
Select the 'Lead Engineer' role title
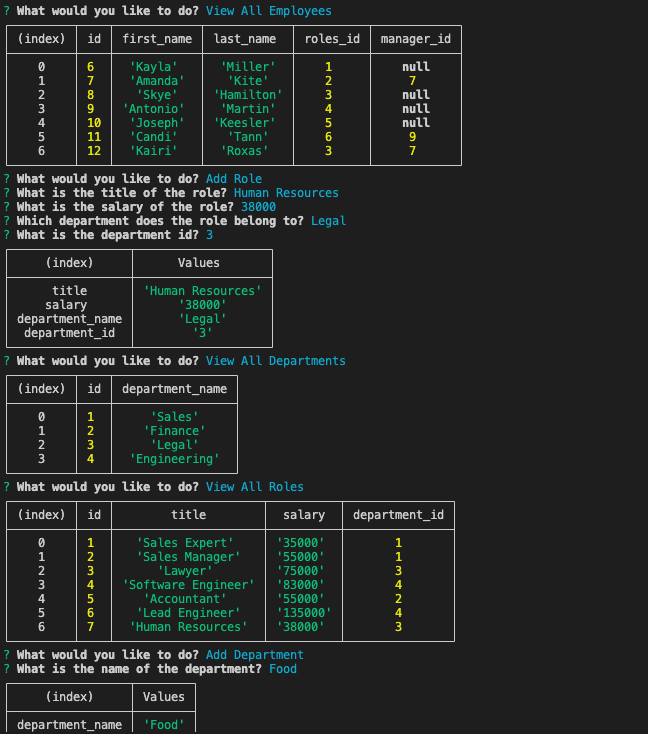(188, 613)
